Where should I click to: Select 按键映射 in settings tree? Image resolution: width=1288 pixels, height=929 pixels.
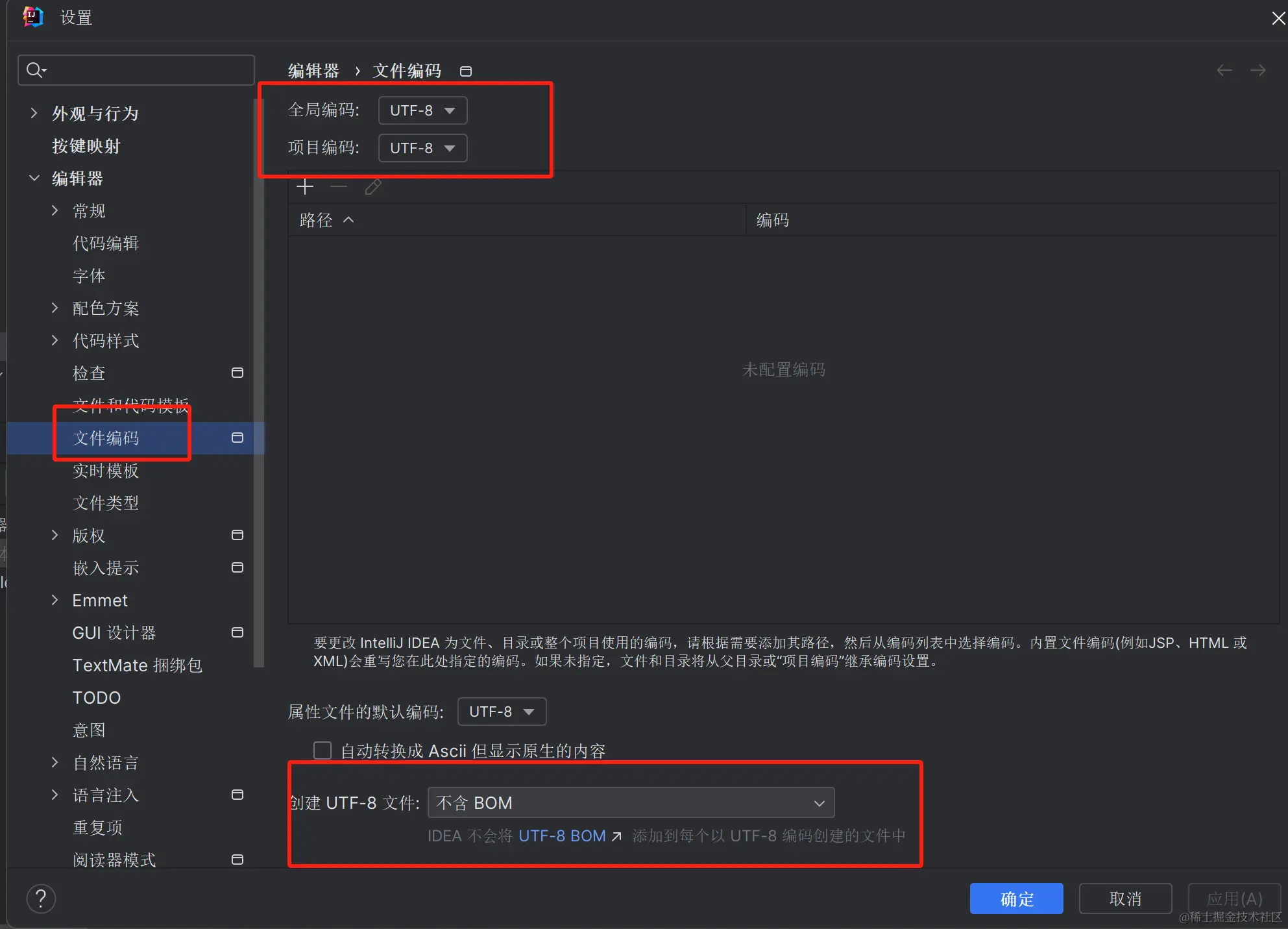coord(86,146)
